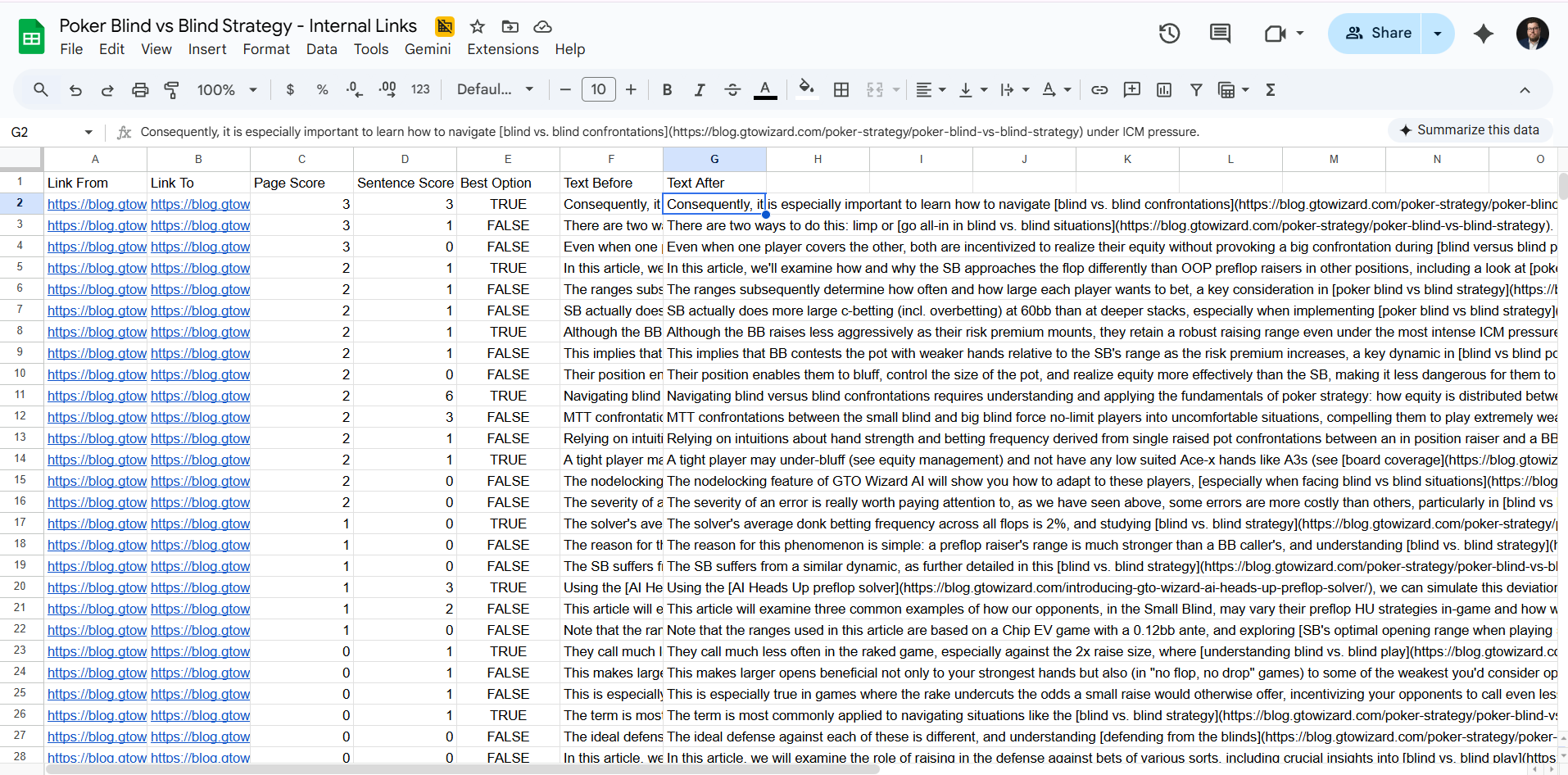Insert a comment on the selection

(x=1132, y=89)
